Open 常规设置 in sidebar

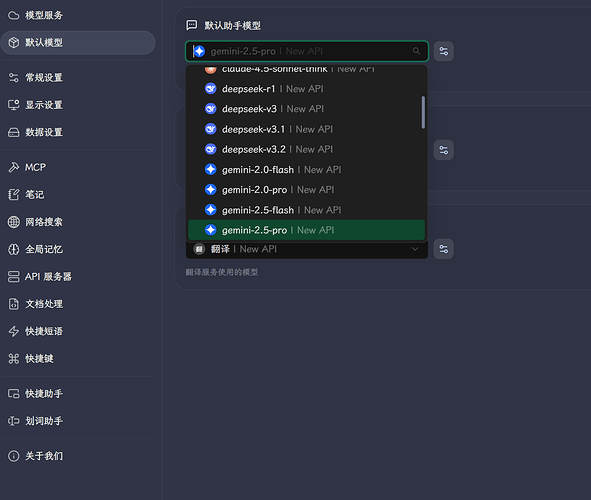click(x=78, y=78)
